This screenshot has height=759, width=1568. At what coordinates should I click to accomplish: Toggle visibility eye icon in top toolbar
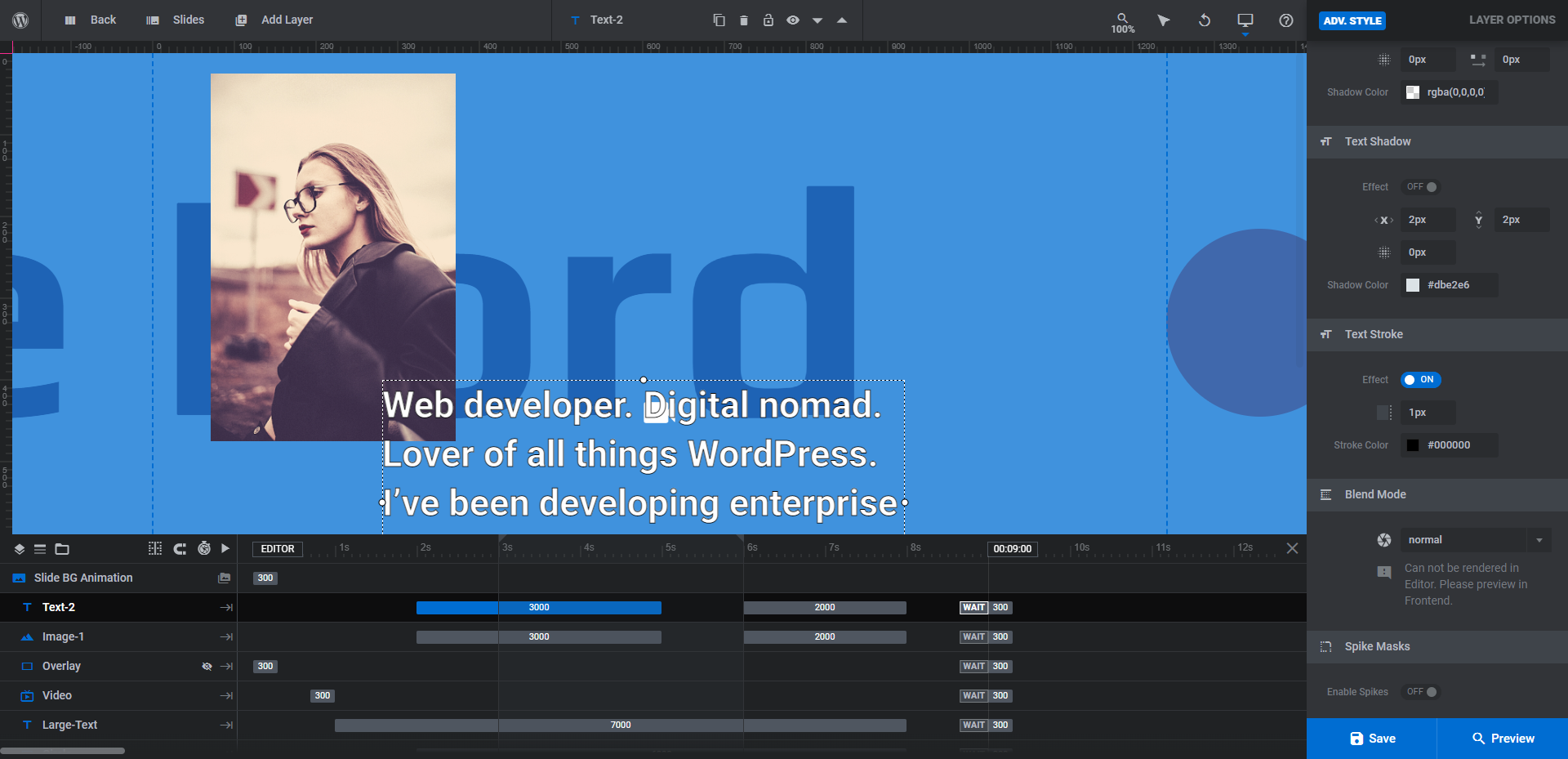[792, 20]
